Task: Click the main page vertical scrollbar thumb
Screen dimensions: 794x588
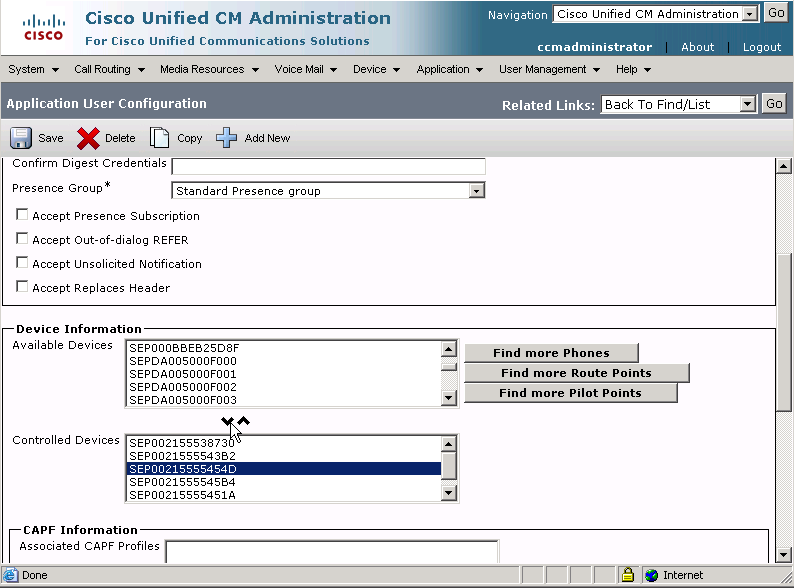Action: pyautogui.click(x=783, y=331)
